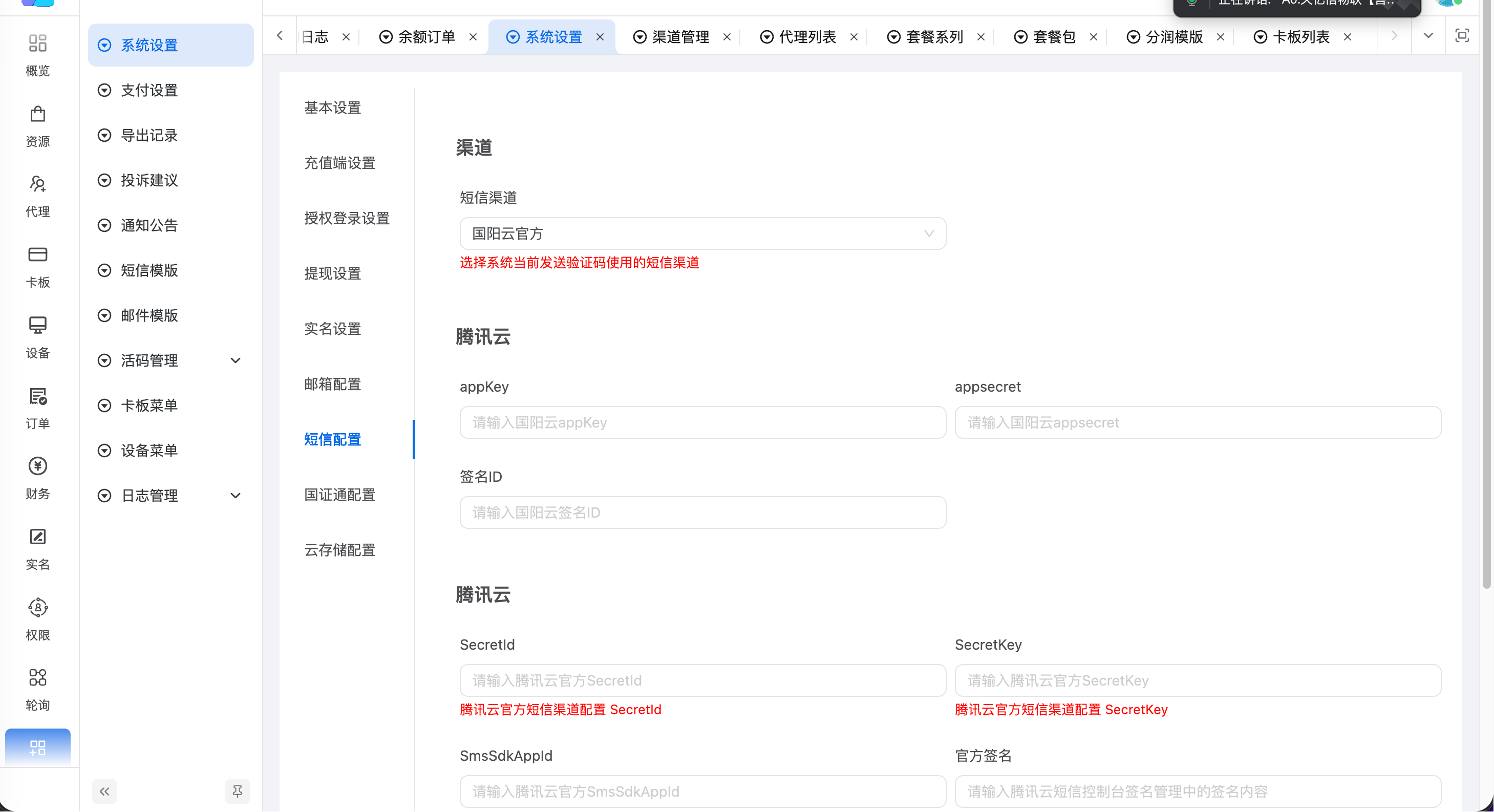The height and width of the screenshot is (812, 1494).
Task: Open 授权登录设置 settings category
Action: point(347,219)
